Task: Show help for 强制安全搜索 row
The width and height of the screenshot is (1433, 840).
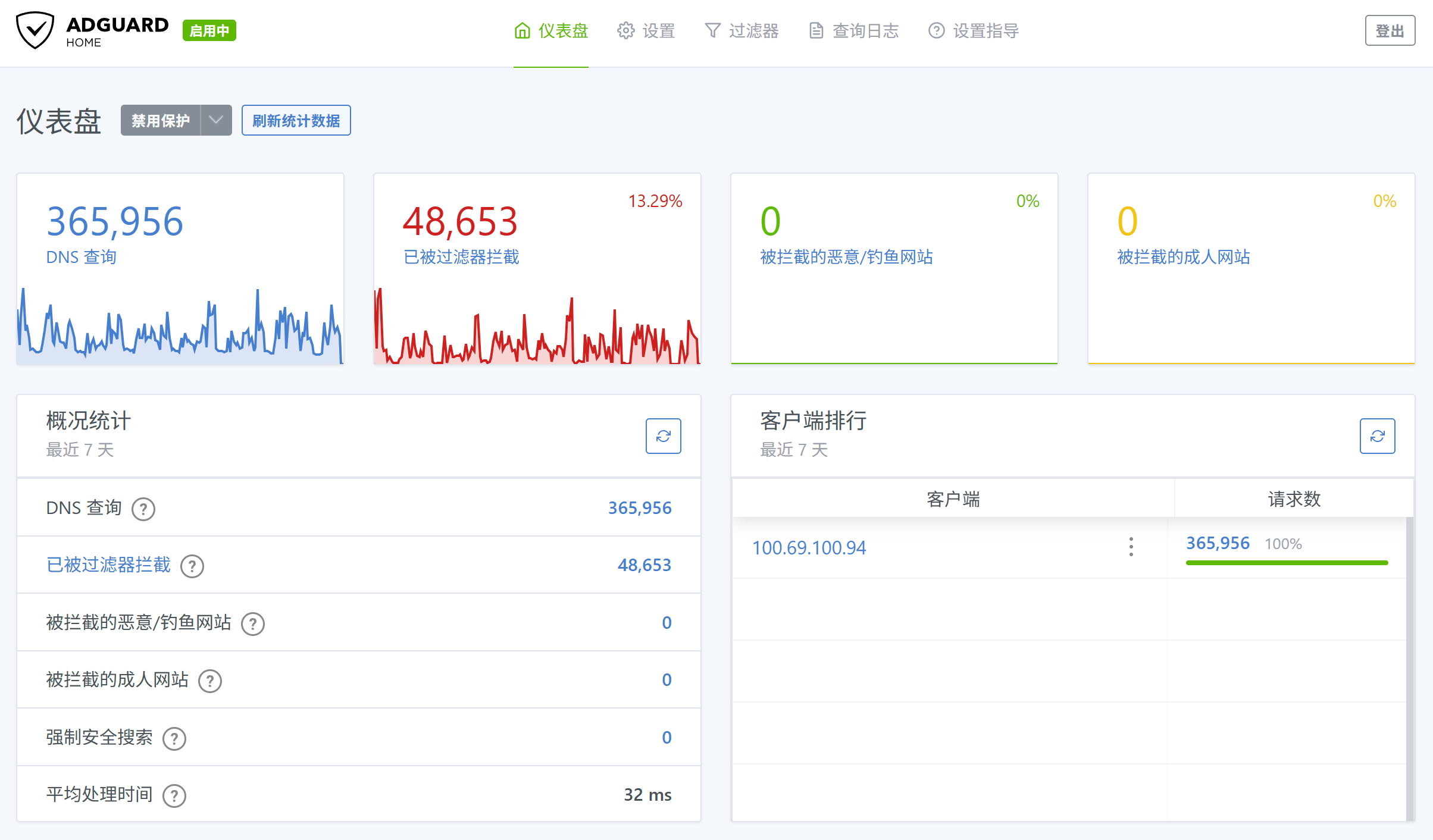Action: pos(174,738)
